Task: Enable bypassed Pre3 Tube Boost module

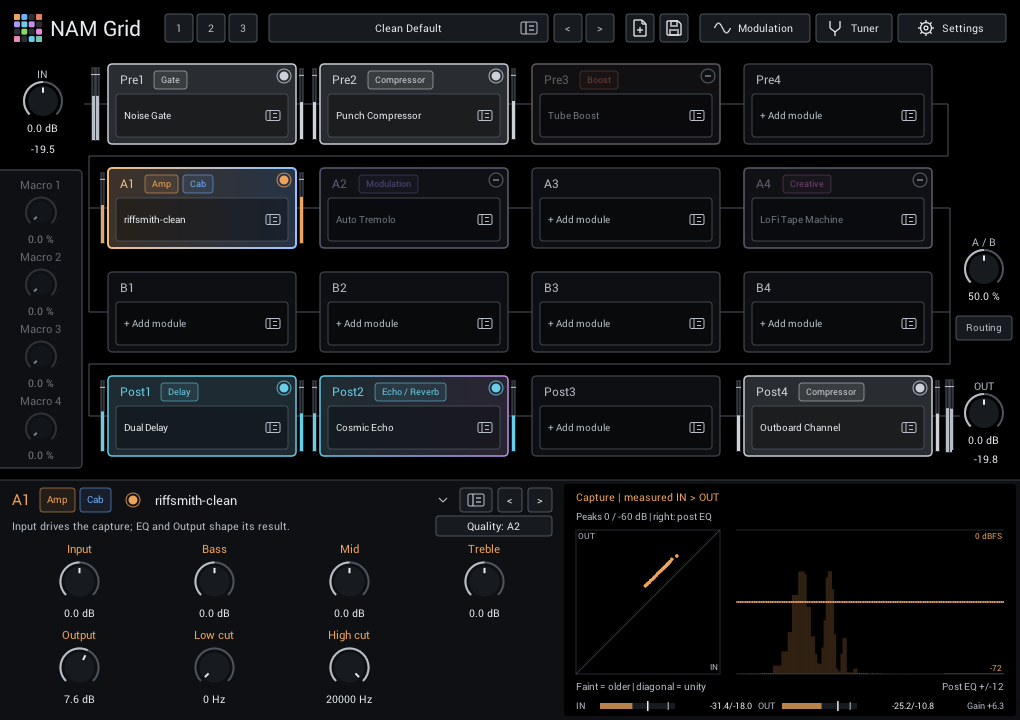Action: 708,76
